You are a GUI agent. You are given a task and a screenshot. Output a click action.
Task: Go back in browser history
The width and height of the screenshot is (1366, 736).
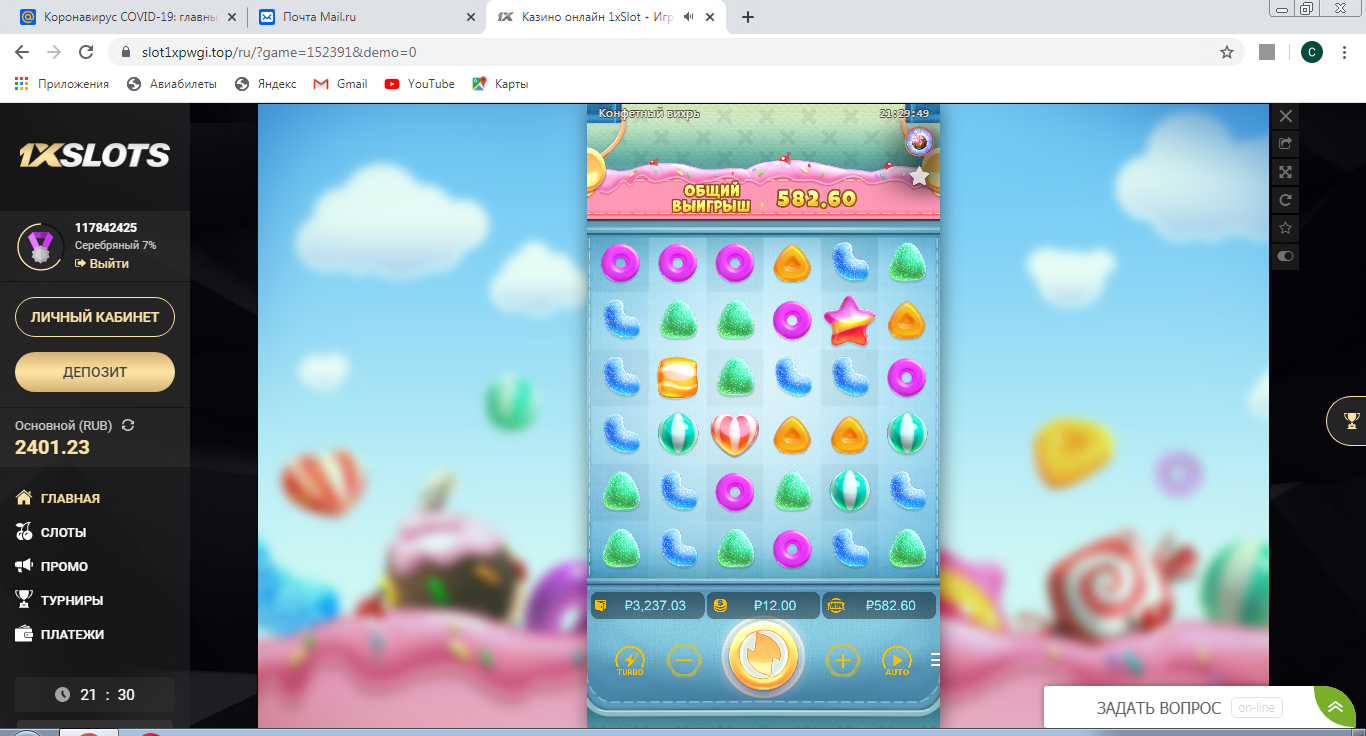click(22, 52)
